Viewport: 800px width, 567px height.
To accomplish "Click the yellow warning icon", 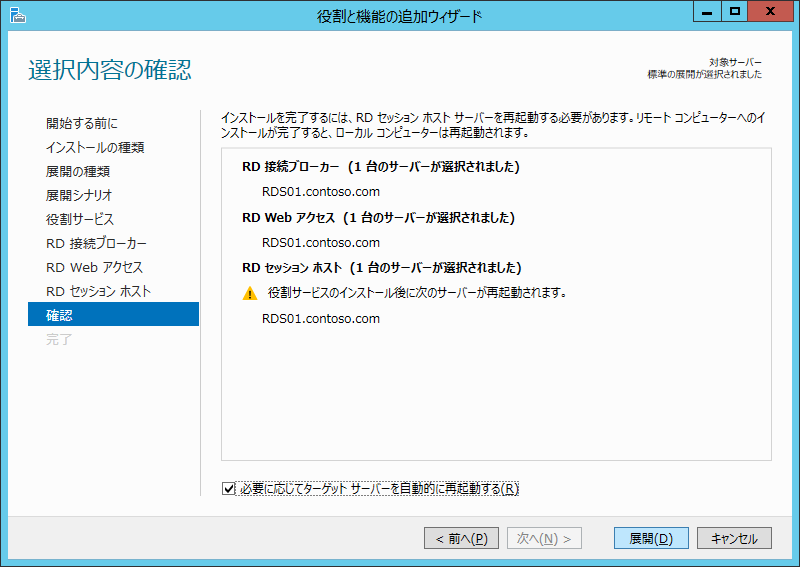I will tap(250, 294).
